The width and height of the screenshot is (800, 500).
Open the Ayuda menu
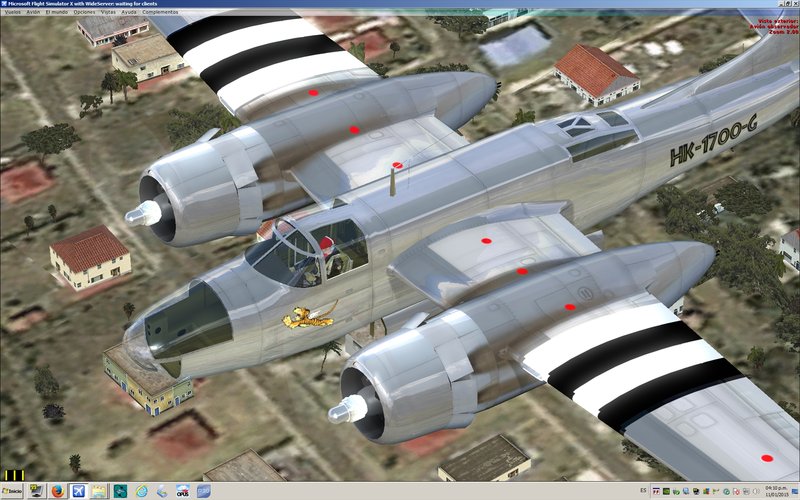pyautogui.click(x=129, y=13)
